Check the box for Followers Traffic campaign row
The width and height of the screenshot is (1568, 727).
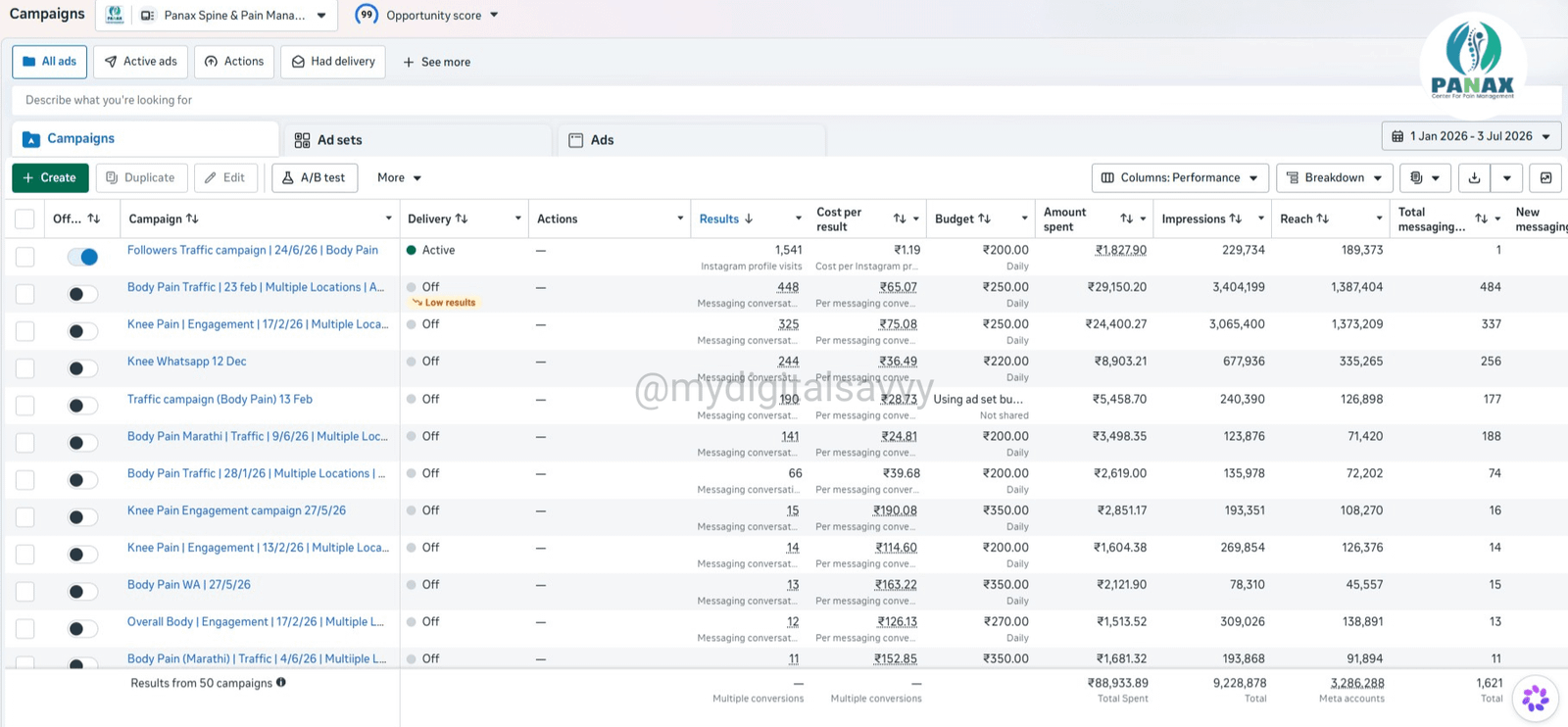tap(24, 257)
